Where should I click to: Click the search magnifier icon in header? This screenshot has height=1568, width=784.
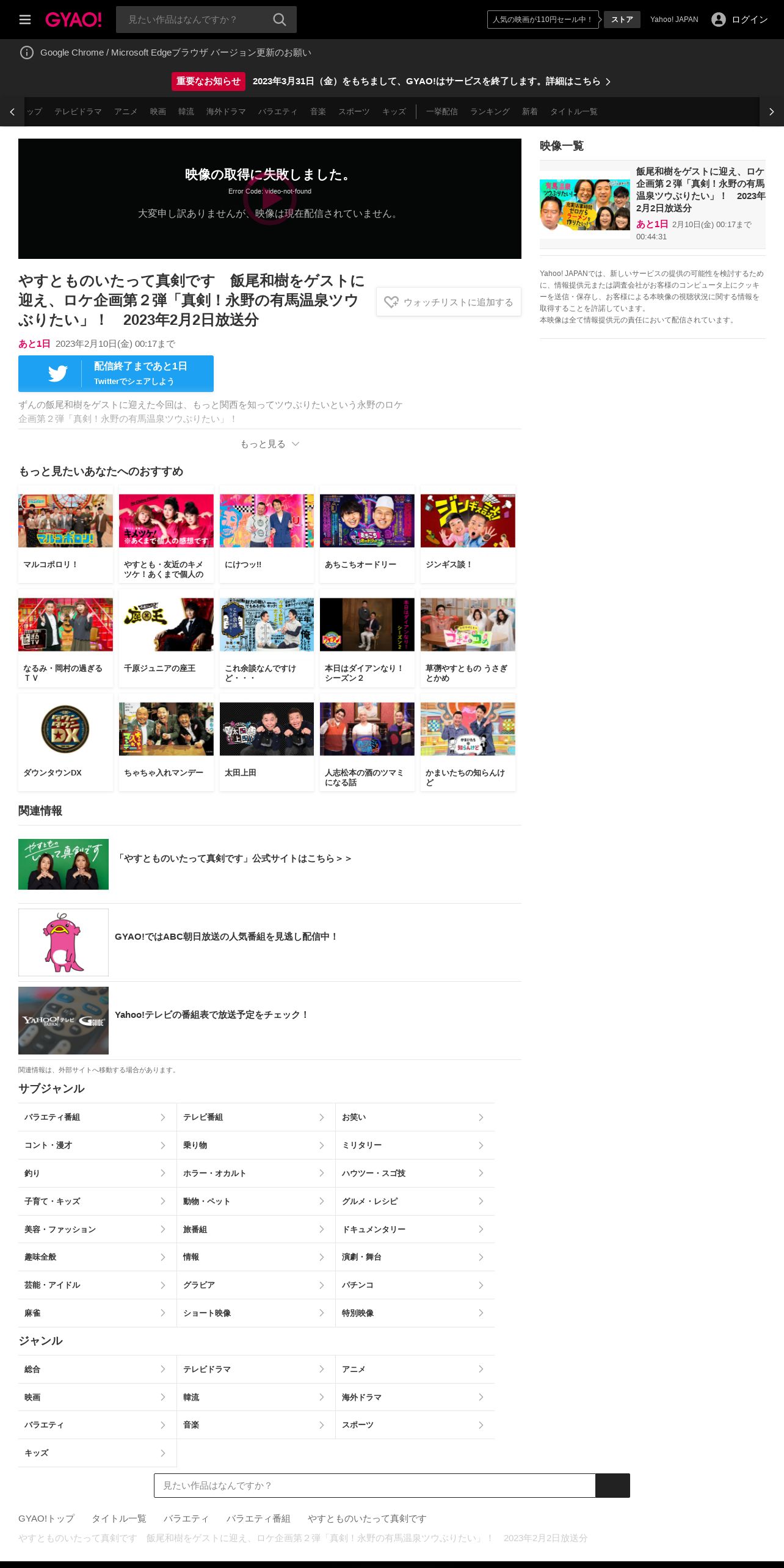(280, 20)
